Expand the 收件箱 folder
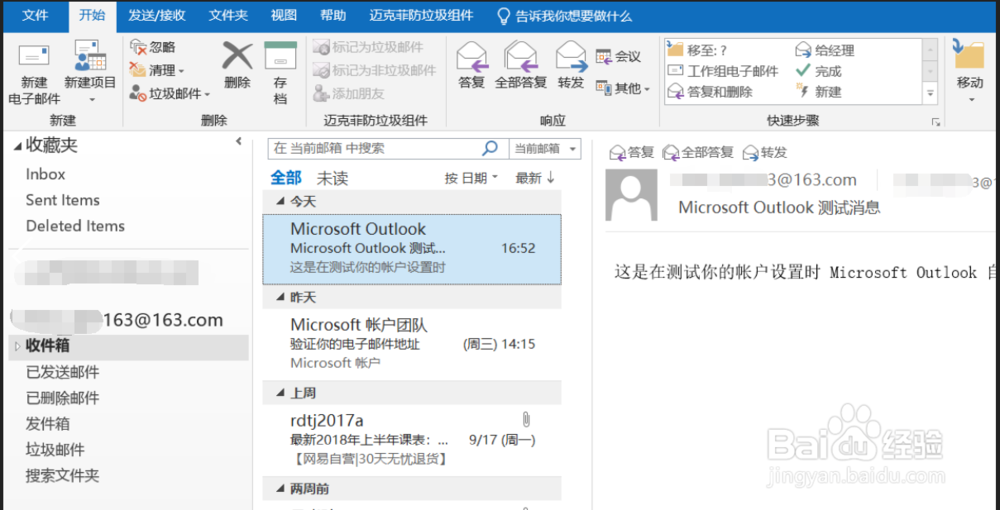 pos(17,347)
